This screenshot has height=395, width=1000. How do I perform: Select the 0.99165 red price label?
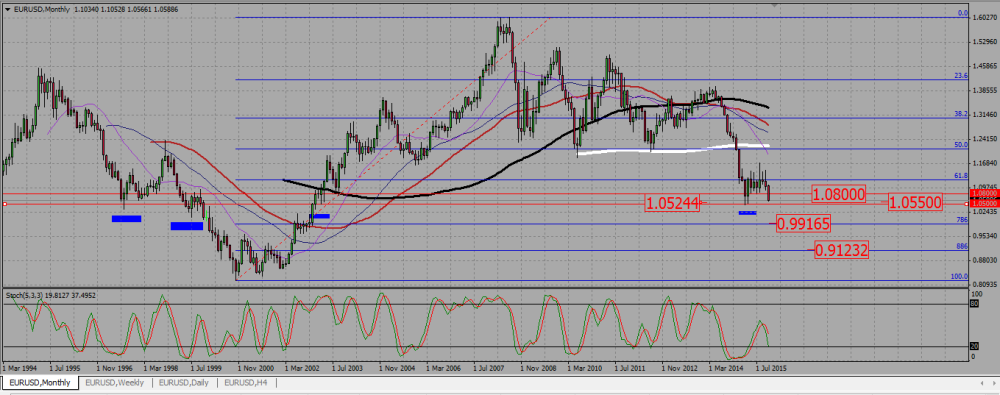(804, 223)
